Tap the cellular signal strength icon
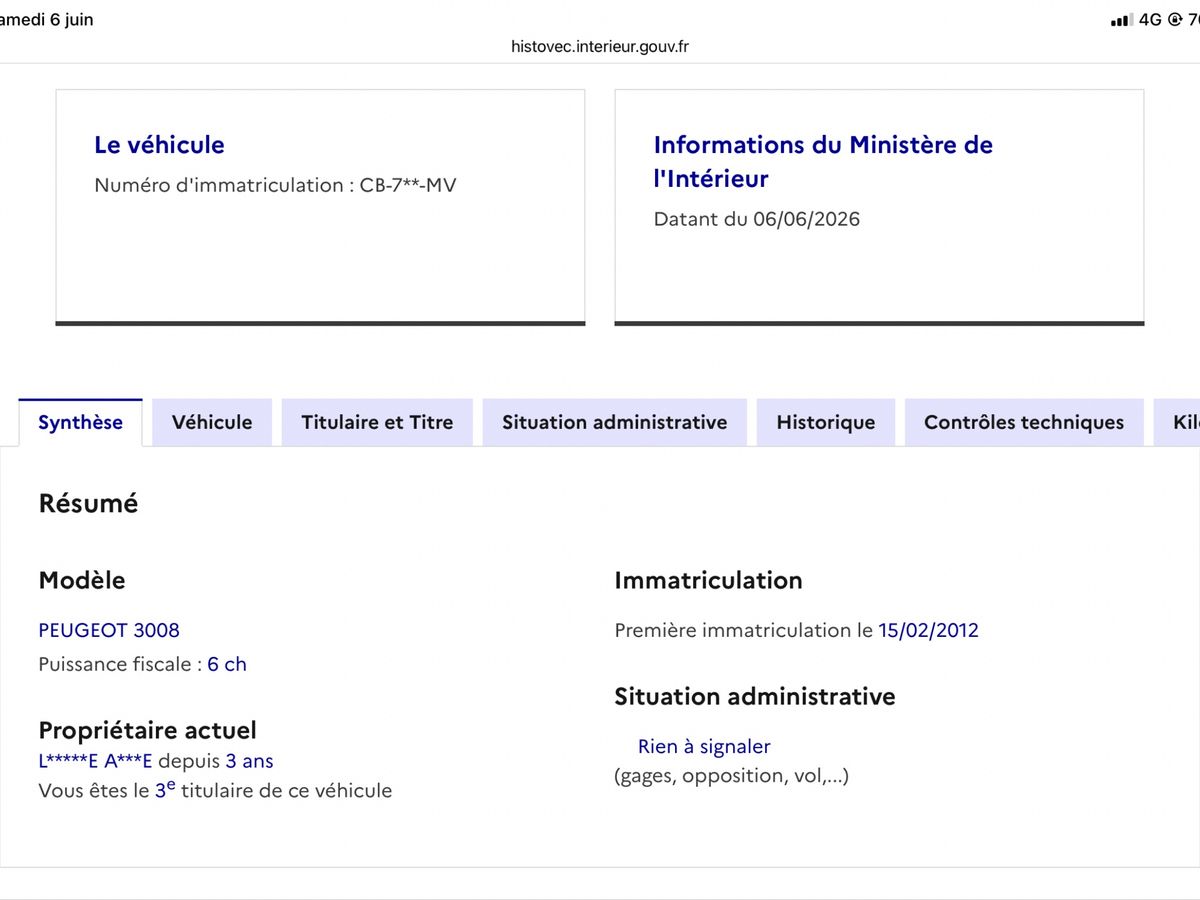This screenshot has height=900, width=1200. pos(1121,20)
